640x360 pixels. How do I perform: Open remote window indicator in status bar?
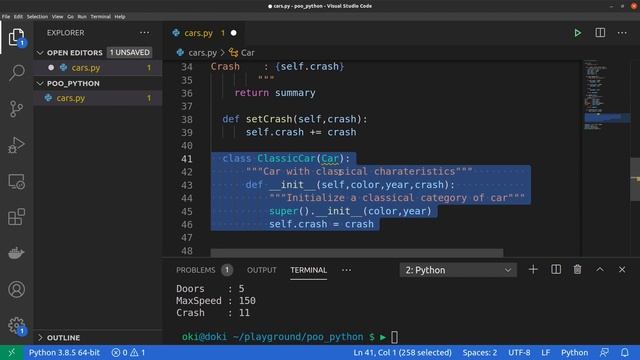pyautogui.click(x=11, y=352)
